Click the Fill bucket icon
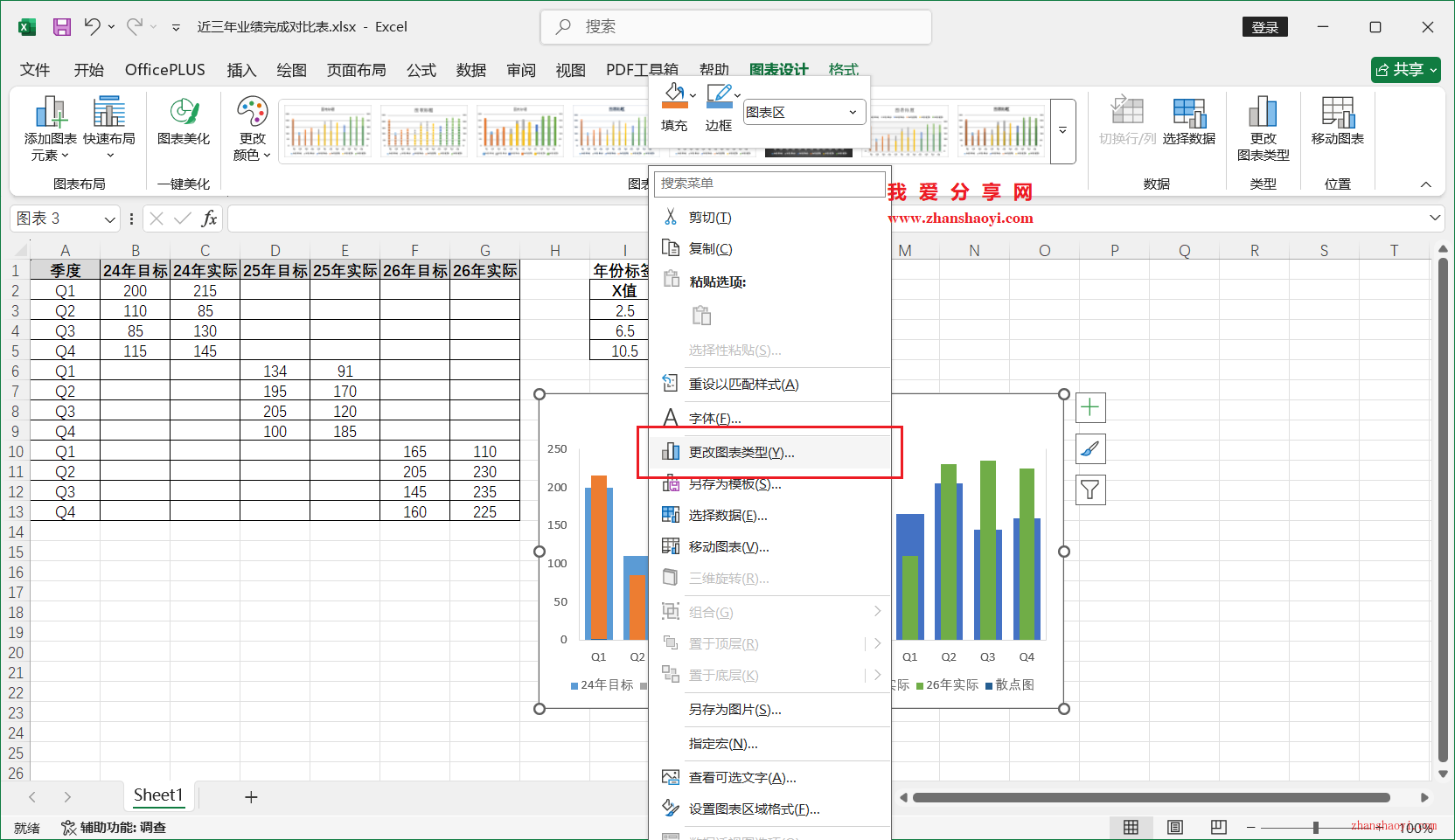Image resolution: width=1455 pixels, height=840 pixels. coord(674,95)
